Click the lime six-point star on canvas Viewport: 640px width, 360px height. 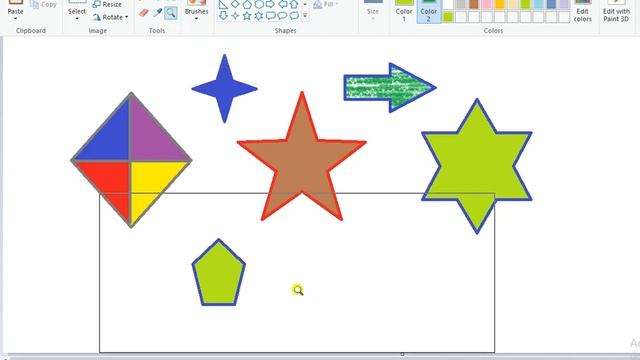click(477, 166)
